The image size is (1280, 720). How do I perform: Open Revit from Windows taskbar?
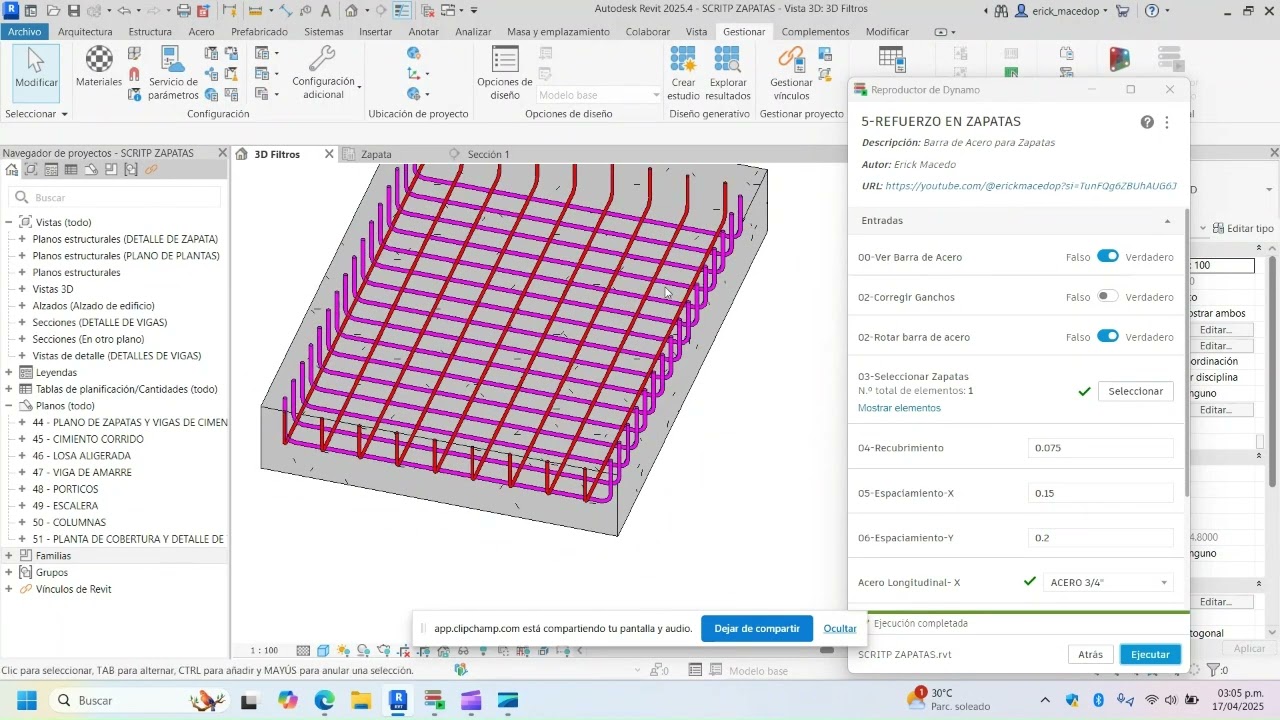(x=398, y=700)
